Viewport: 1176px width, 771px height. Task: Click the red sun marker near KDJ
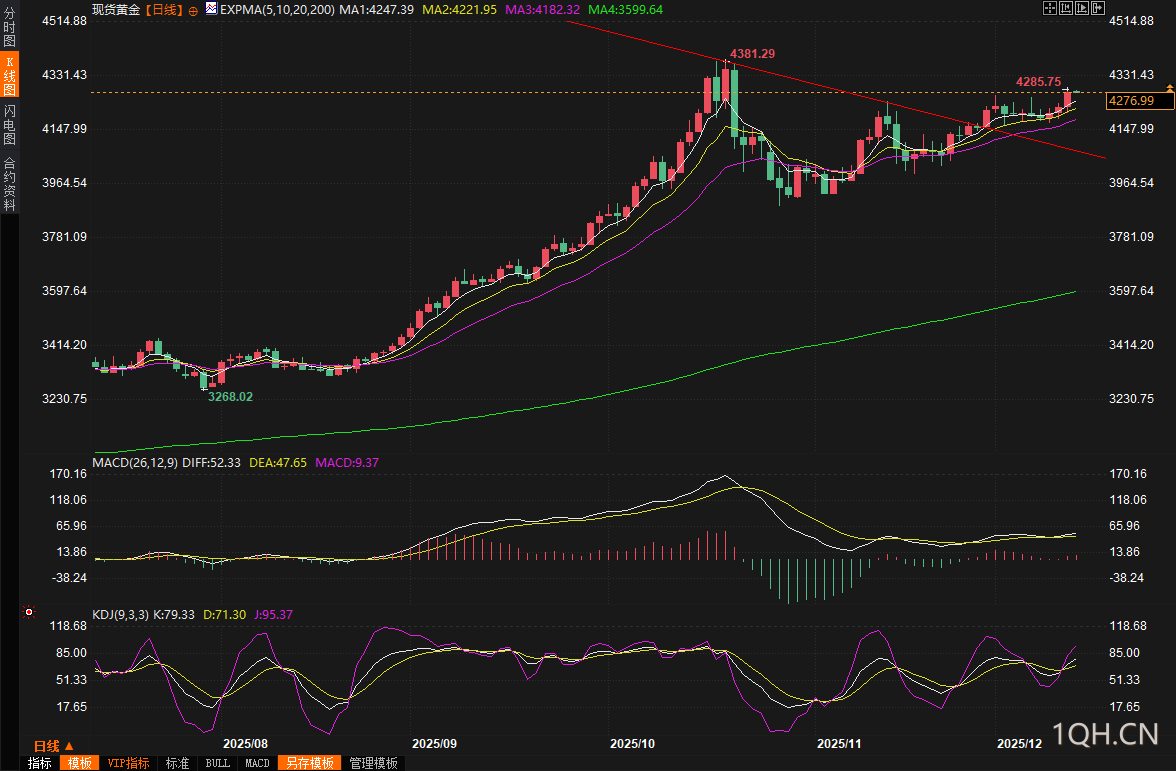(x=29, y=611)
